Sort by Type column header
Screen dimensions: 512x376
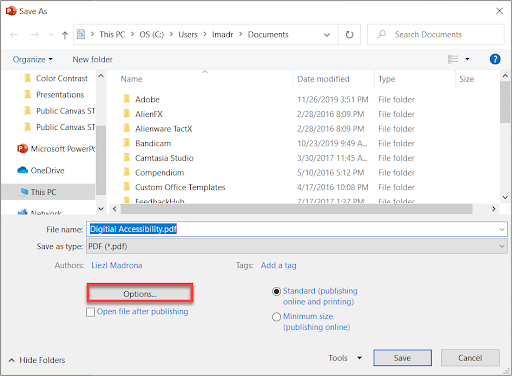[387, 79]
